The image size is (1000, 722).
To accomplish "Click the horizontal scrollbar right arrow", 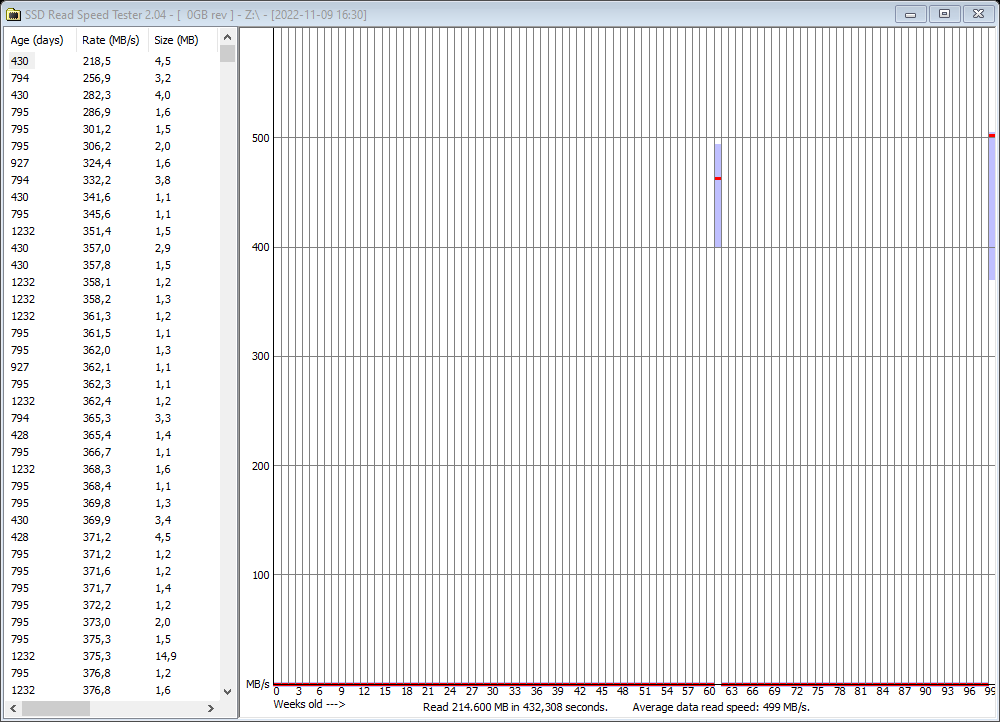I will click(x=210, y=710).
